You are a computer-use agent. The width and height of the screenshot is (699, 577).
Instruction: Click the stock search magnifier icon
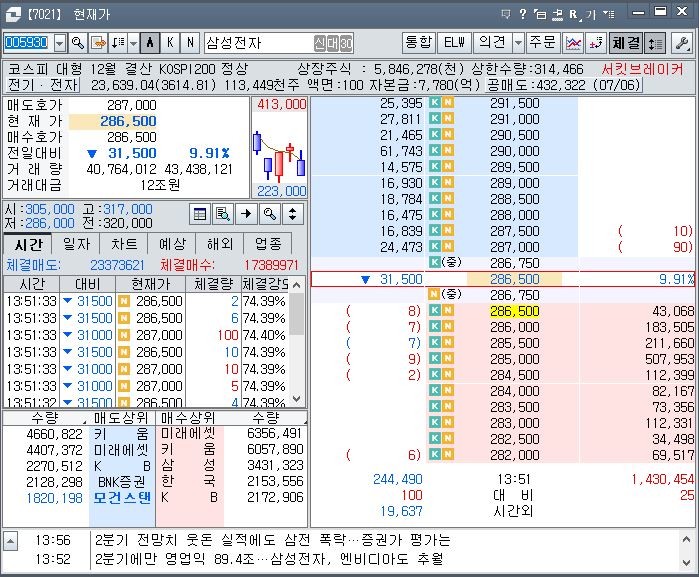78,43
